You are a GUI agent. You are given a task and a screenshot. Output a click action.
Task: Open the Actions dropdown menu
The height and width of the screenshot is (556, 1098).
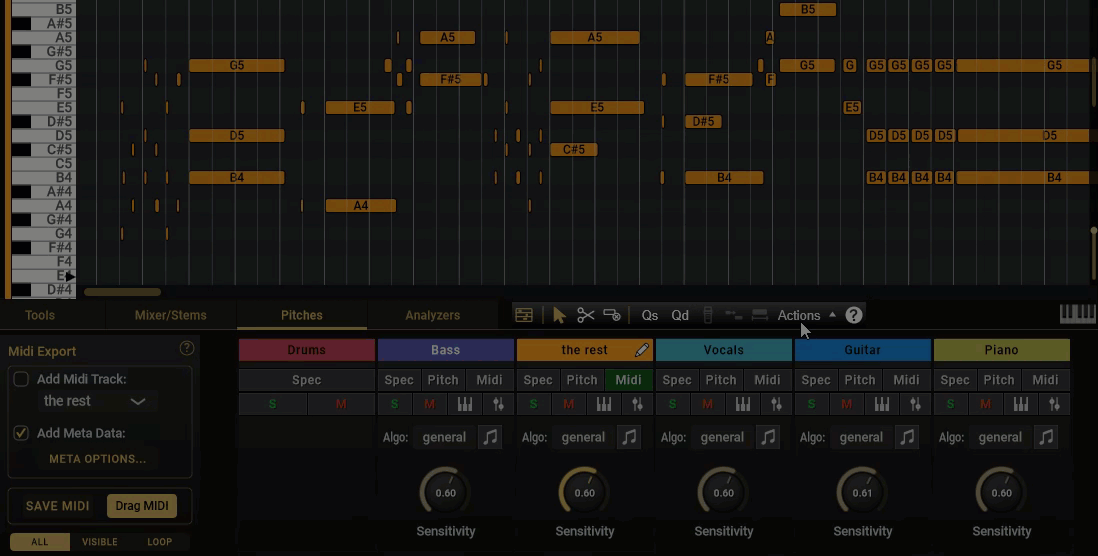(799, 315)
